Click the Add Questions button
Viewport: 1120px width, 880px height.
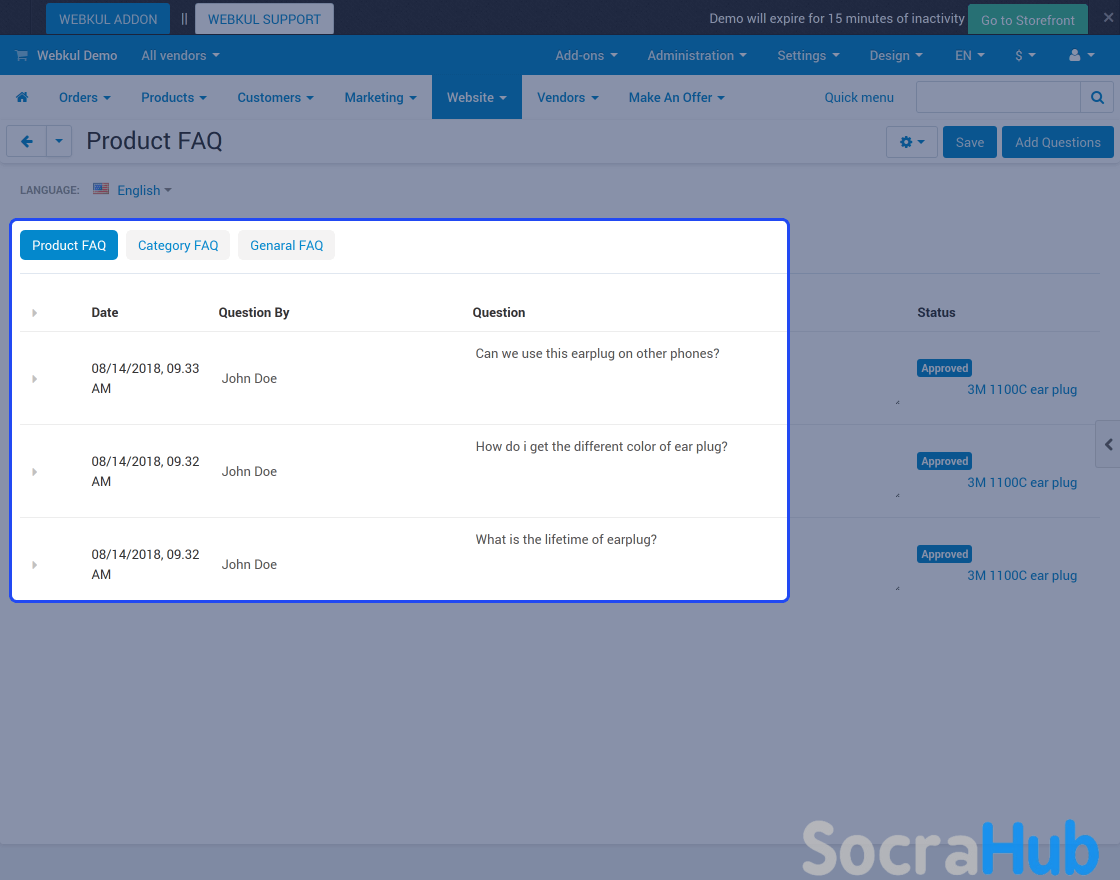coord(1057,142)
